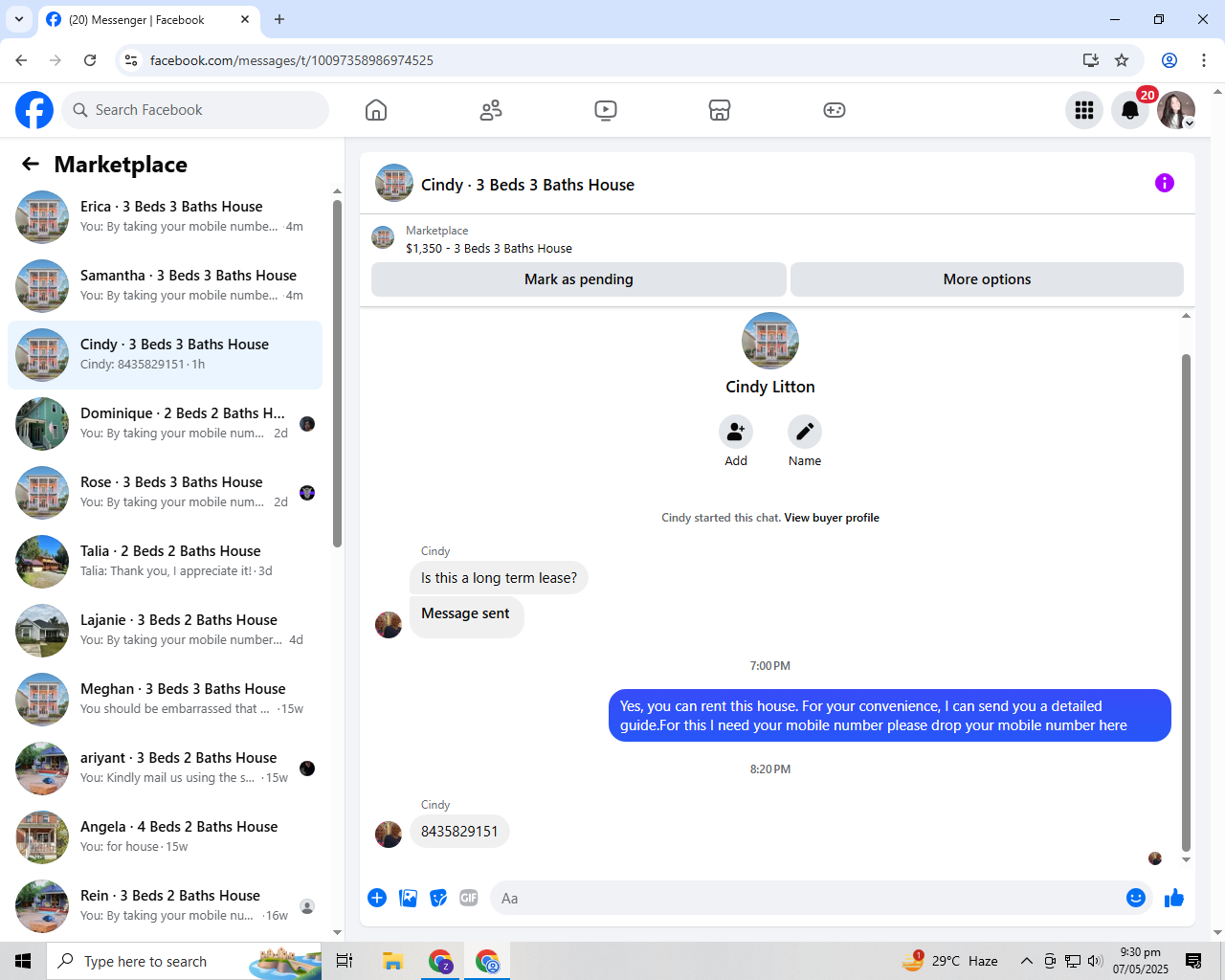
Task: Open Facebook Home icon in top navigation
Action: [x=376, y=110]
